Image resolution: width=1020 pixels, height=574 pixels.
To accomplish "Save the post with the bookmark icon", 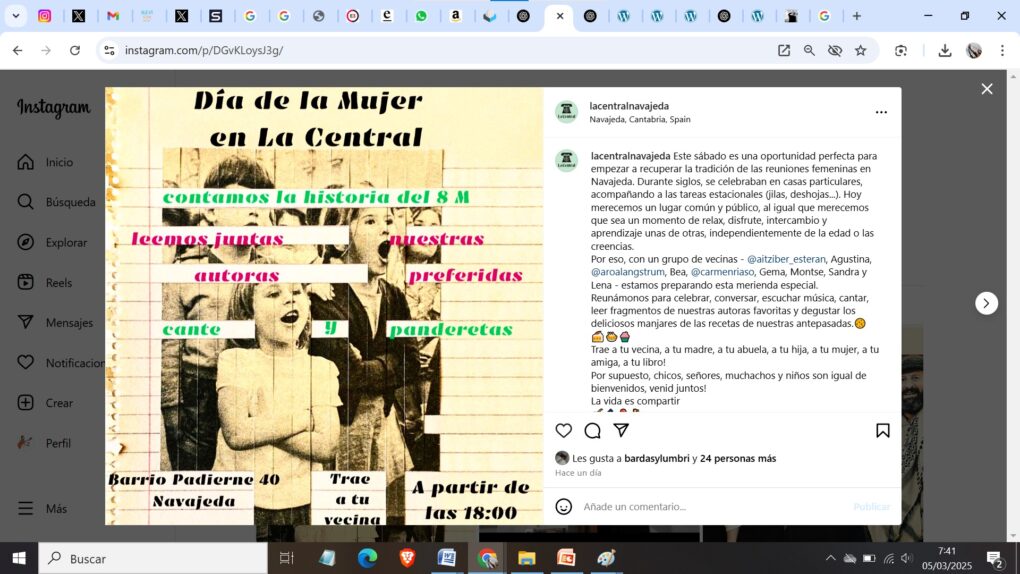I will coord(882,431).
